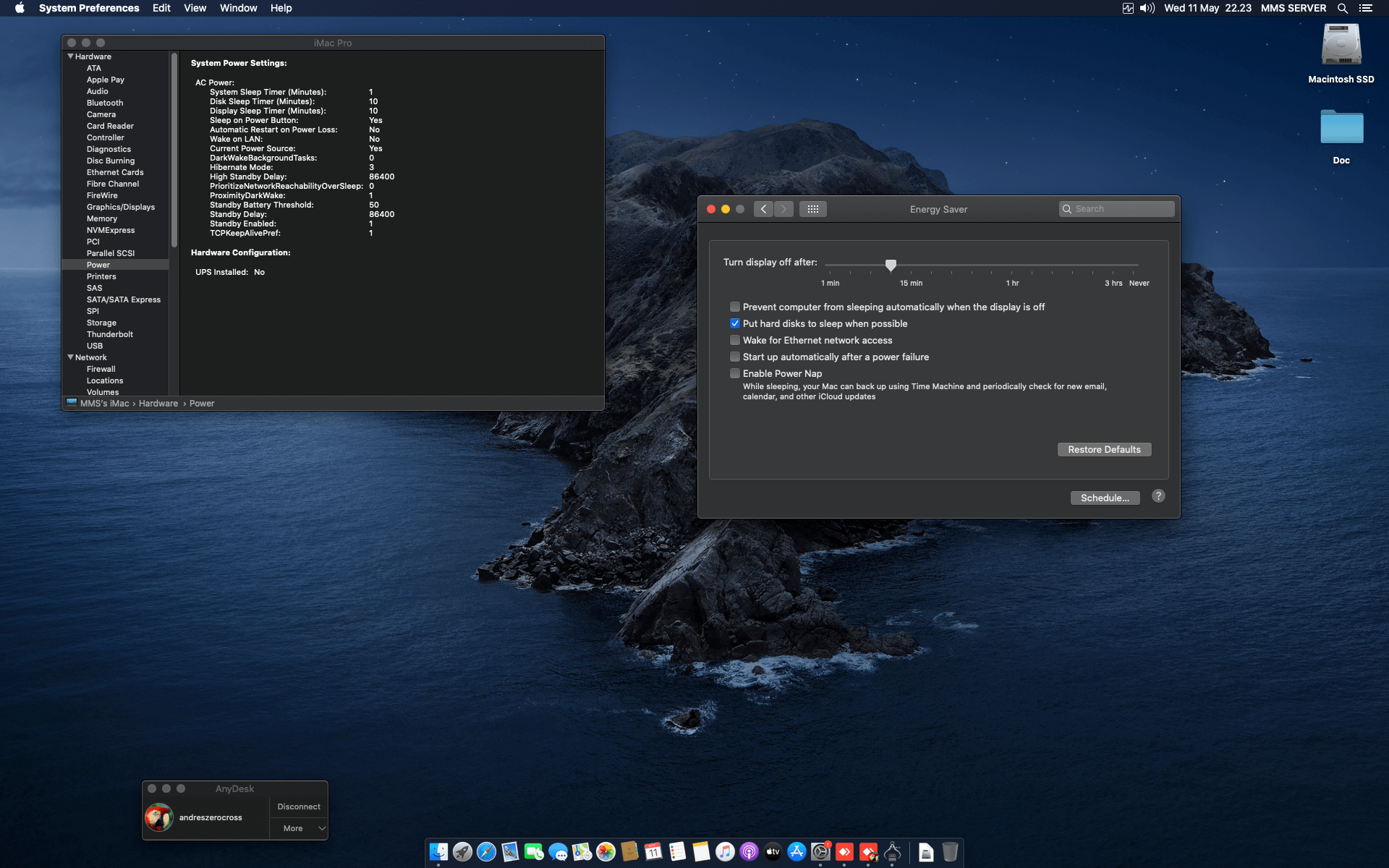Launch the Calendar app from the Dock

[653, 852]
